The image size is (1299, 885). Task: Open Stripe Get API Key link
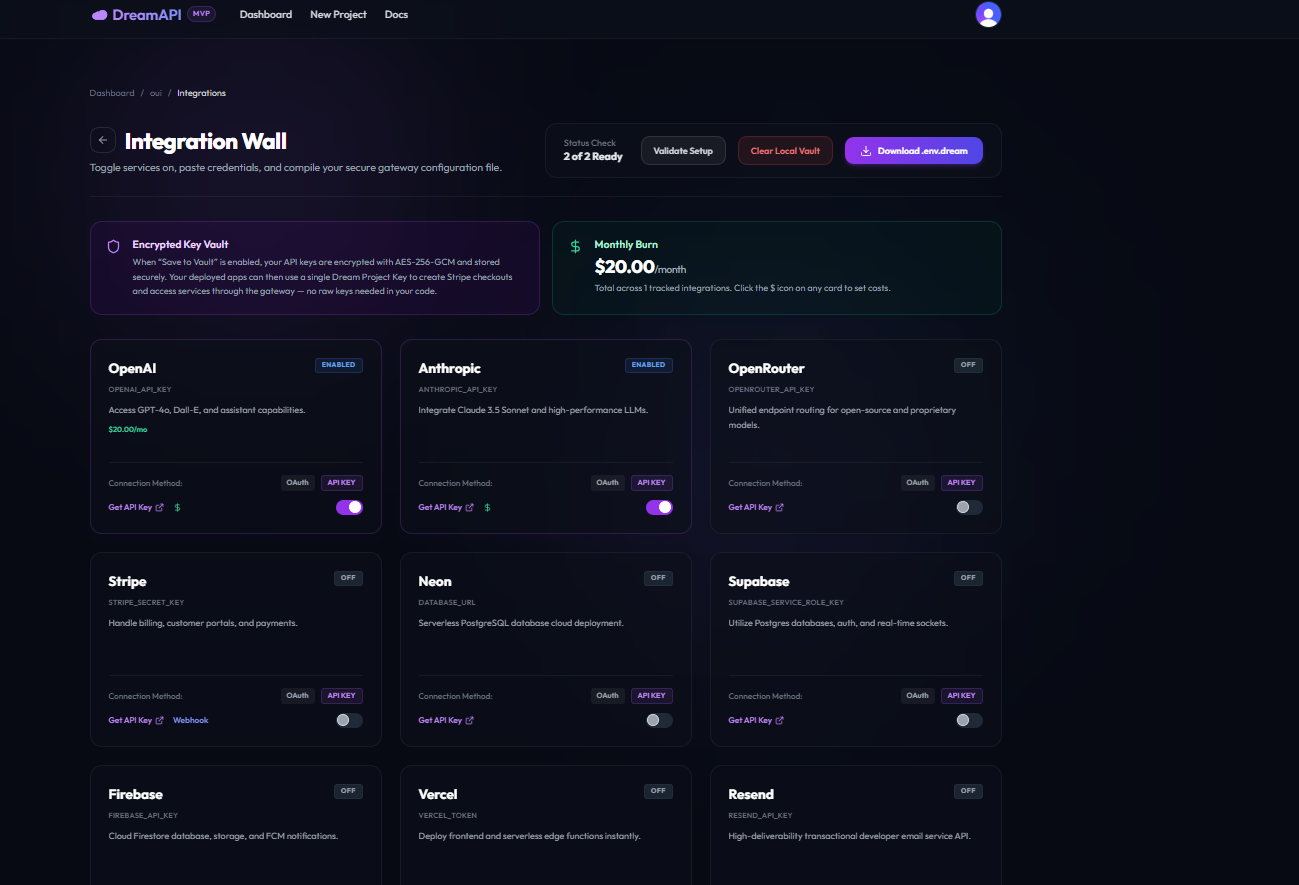click(136, 721)
